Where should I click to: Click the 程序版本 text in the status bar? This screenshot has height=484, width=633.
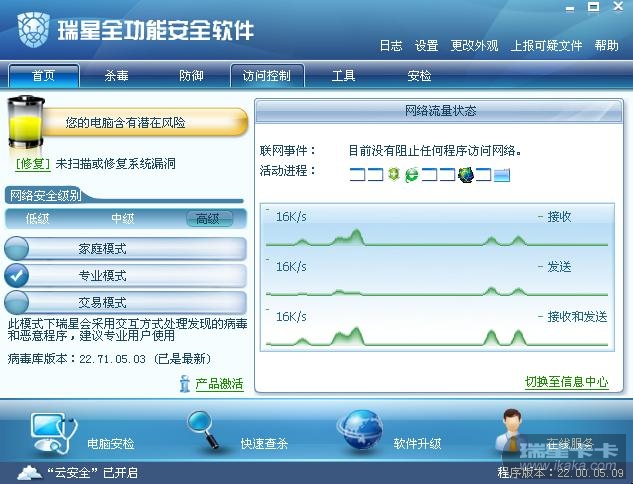(560, 472)
